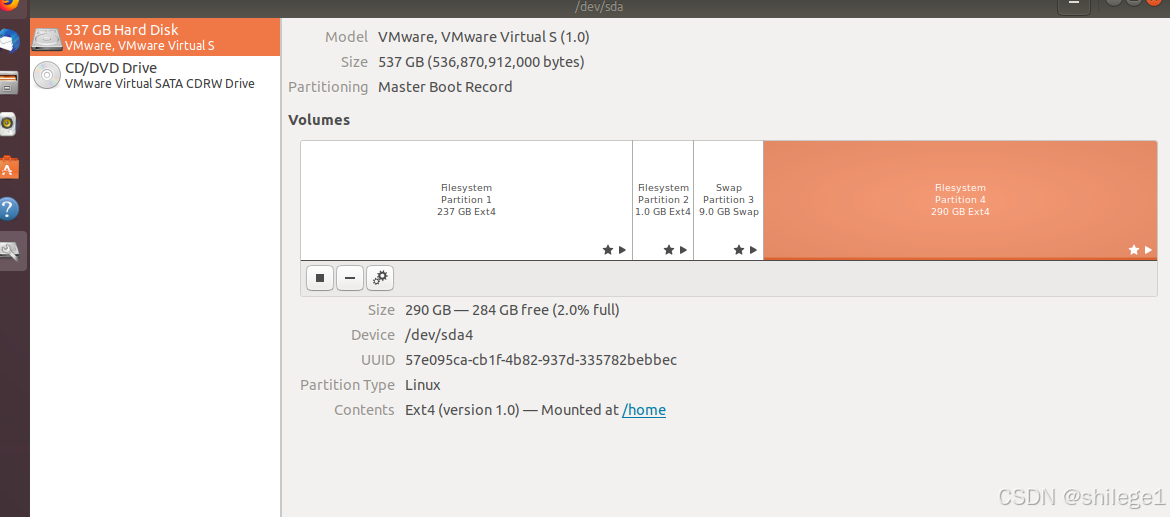Open the /home mount point link
The image size is (1170, 517).
click(x=644, y=410)
